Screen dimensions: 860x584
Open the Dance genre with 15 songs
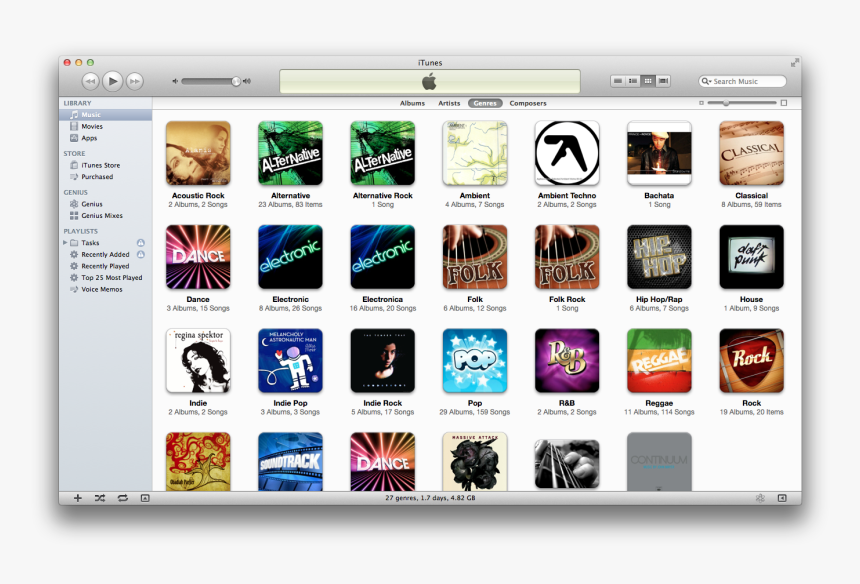click(198, 257)
